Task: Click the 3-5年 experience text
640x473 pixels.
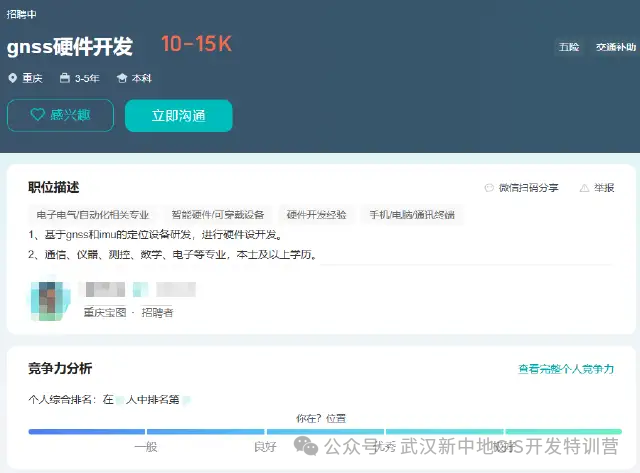Action: [x=87, y=78]
